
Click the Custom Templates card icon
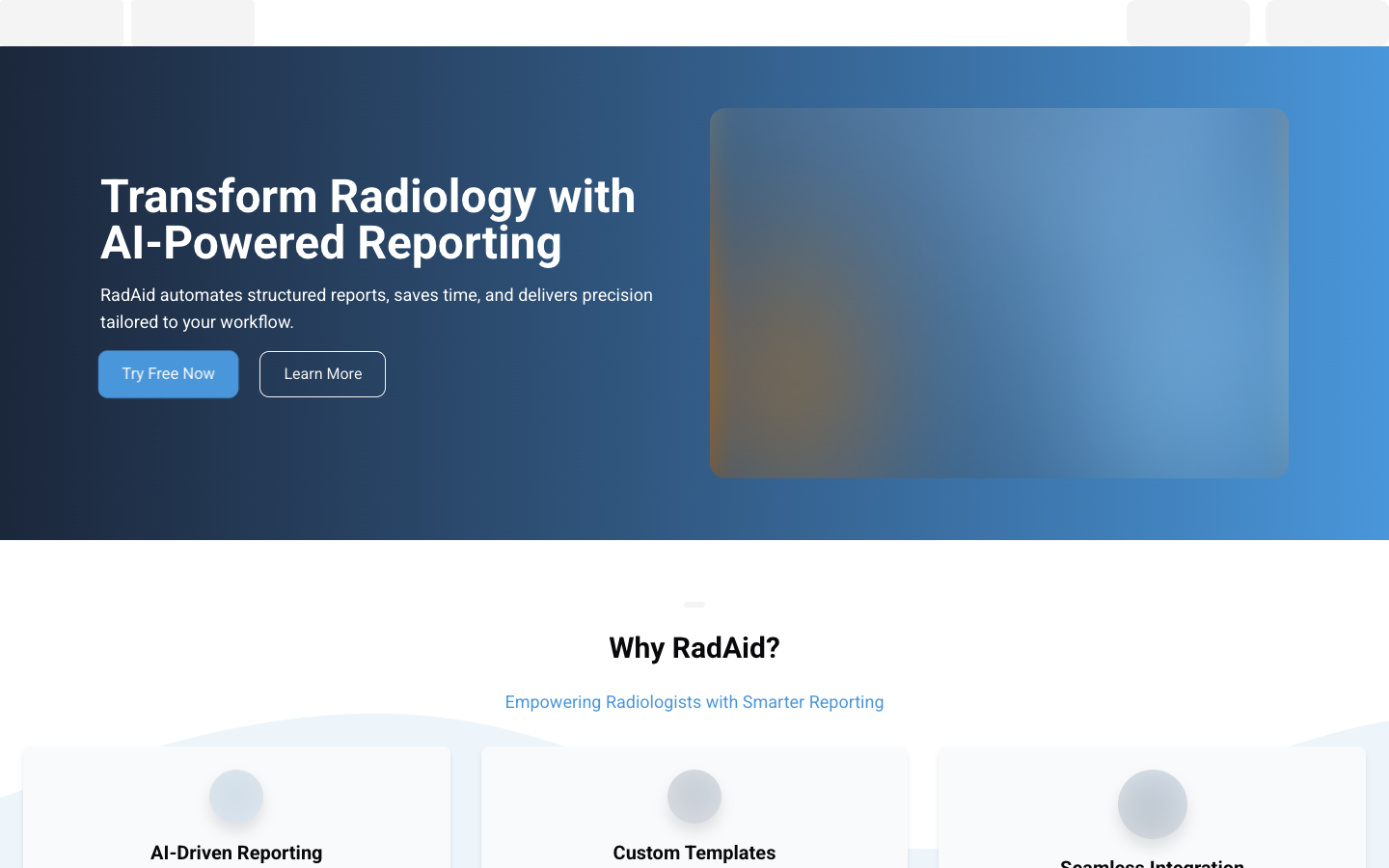(694, 797)
